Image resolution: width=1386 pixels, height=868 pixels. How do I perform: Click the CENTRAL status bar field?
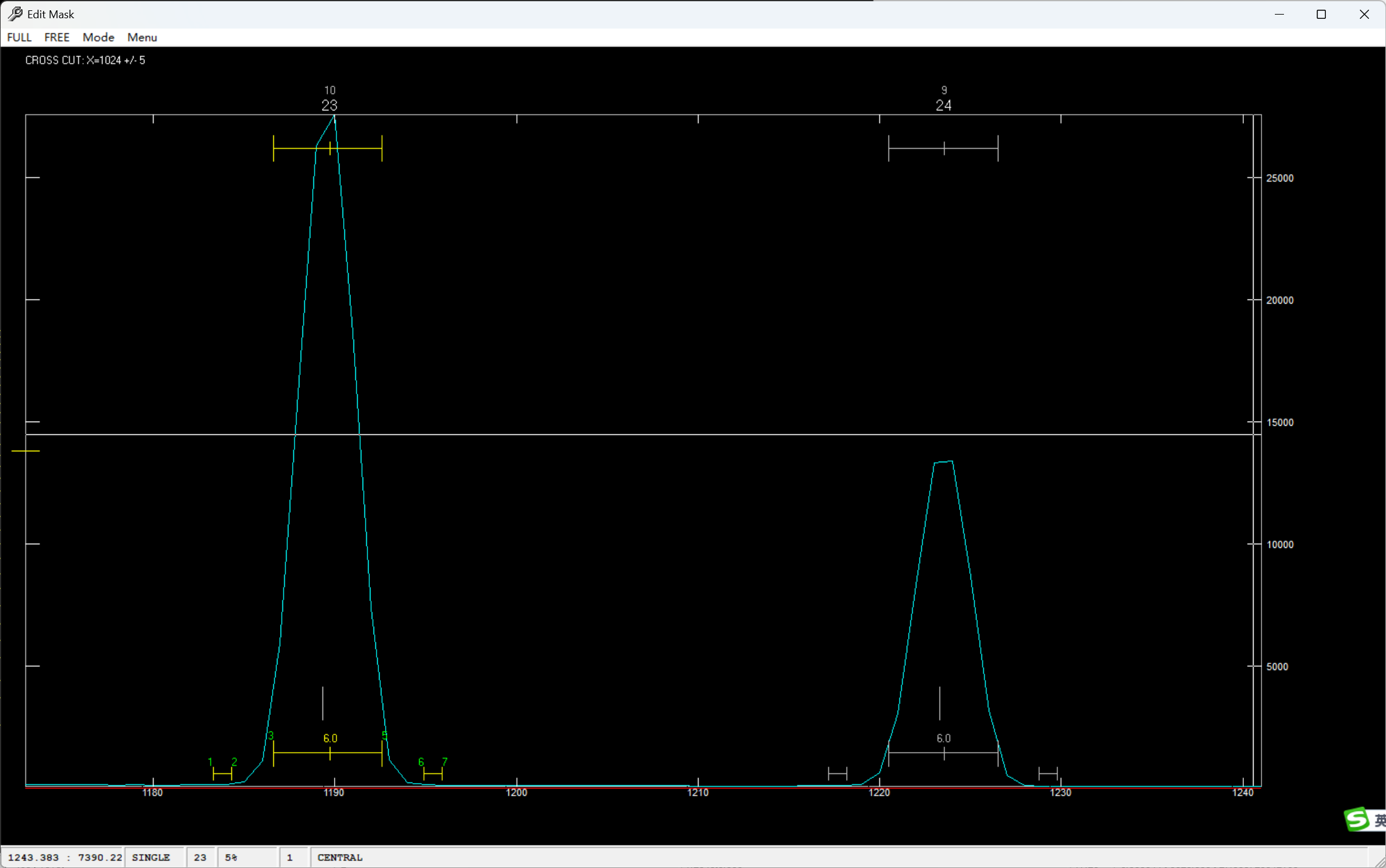pyautogui.click(x=340, y=857)
